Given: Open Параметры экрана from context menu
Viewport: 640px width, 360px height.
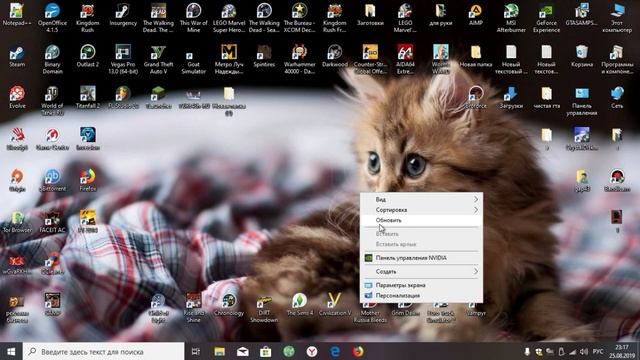Looking at the screenshot, I should click(x=421, y=285).
